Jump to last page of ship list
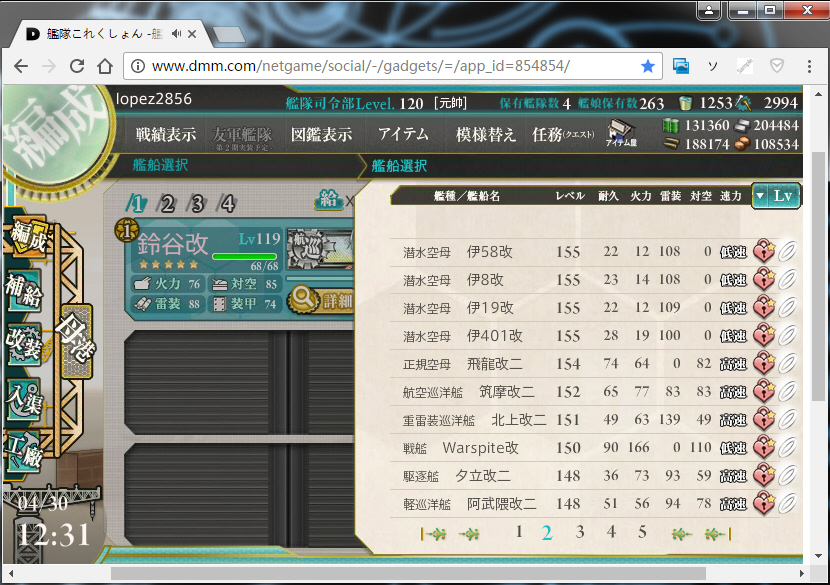 (x=718, y=534)
